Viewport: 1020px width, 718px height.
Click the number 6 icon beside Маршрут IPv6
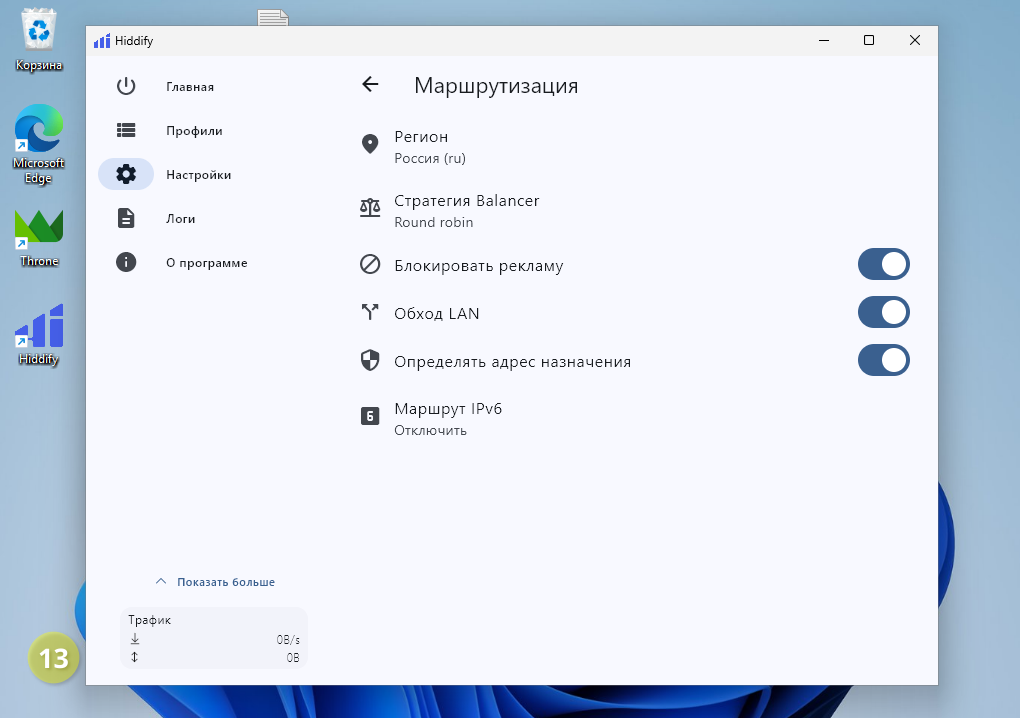click(370, 416)
